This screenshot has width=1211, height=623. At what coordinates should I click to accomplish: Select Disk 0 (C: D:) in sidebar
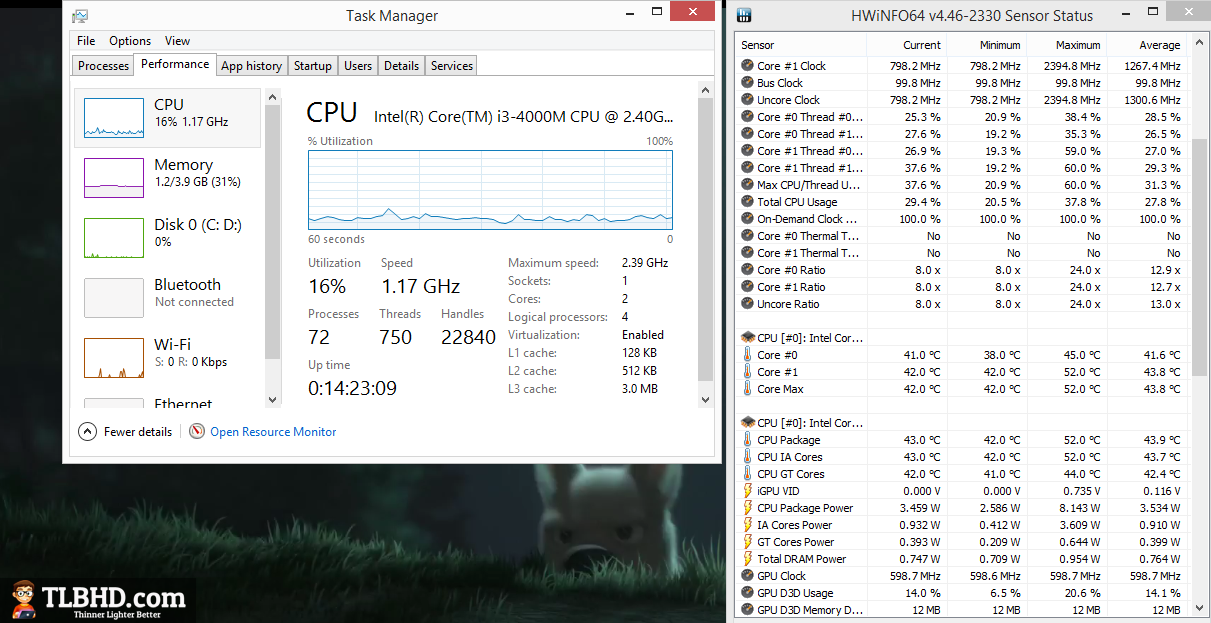click(167, 238)
